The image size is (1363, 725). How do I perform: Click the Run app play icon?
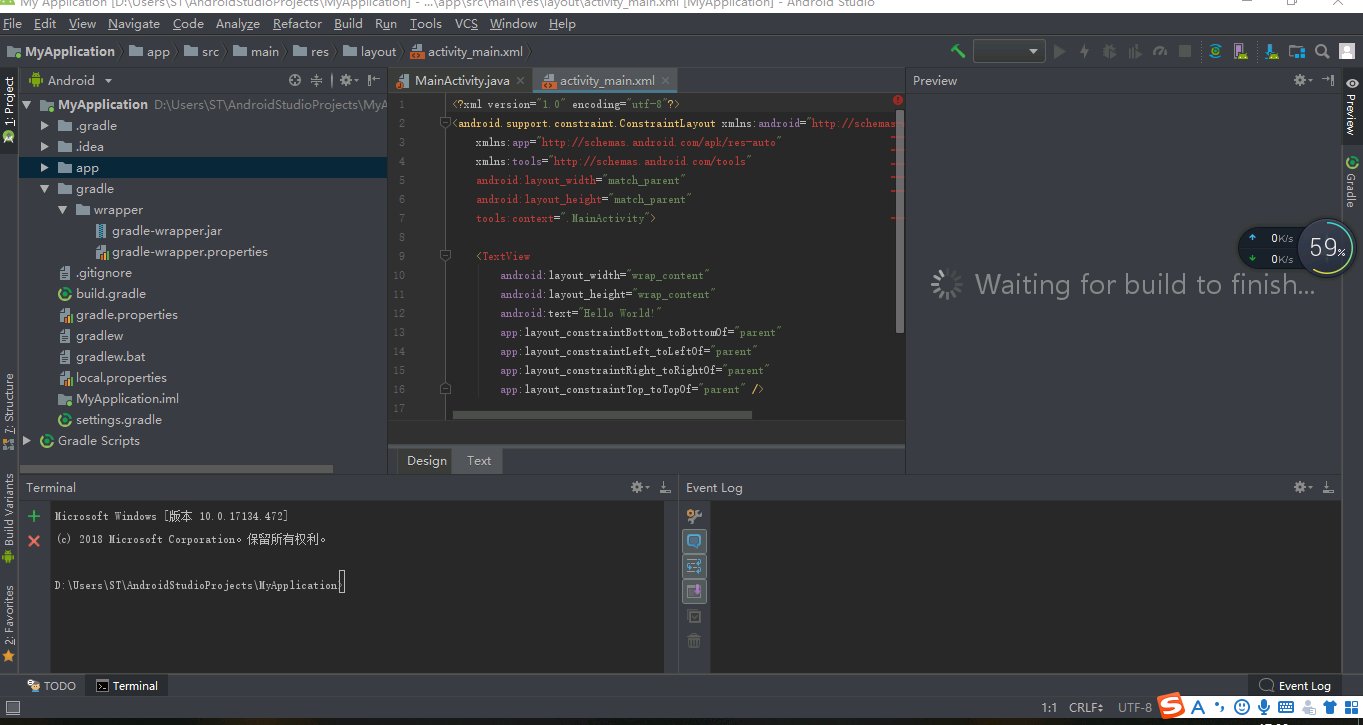pyautogui.click(x=1060, y=51)
